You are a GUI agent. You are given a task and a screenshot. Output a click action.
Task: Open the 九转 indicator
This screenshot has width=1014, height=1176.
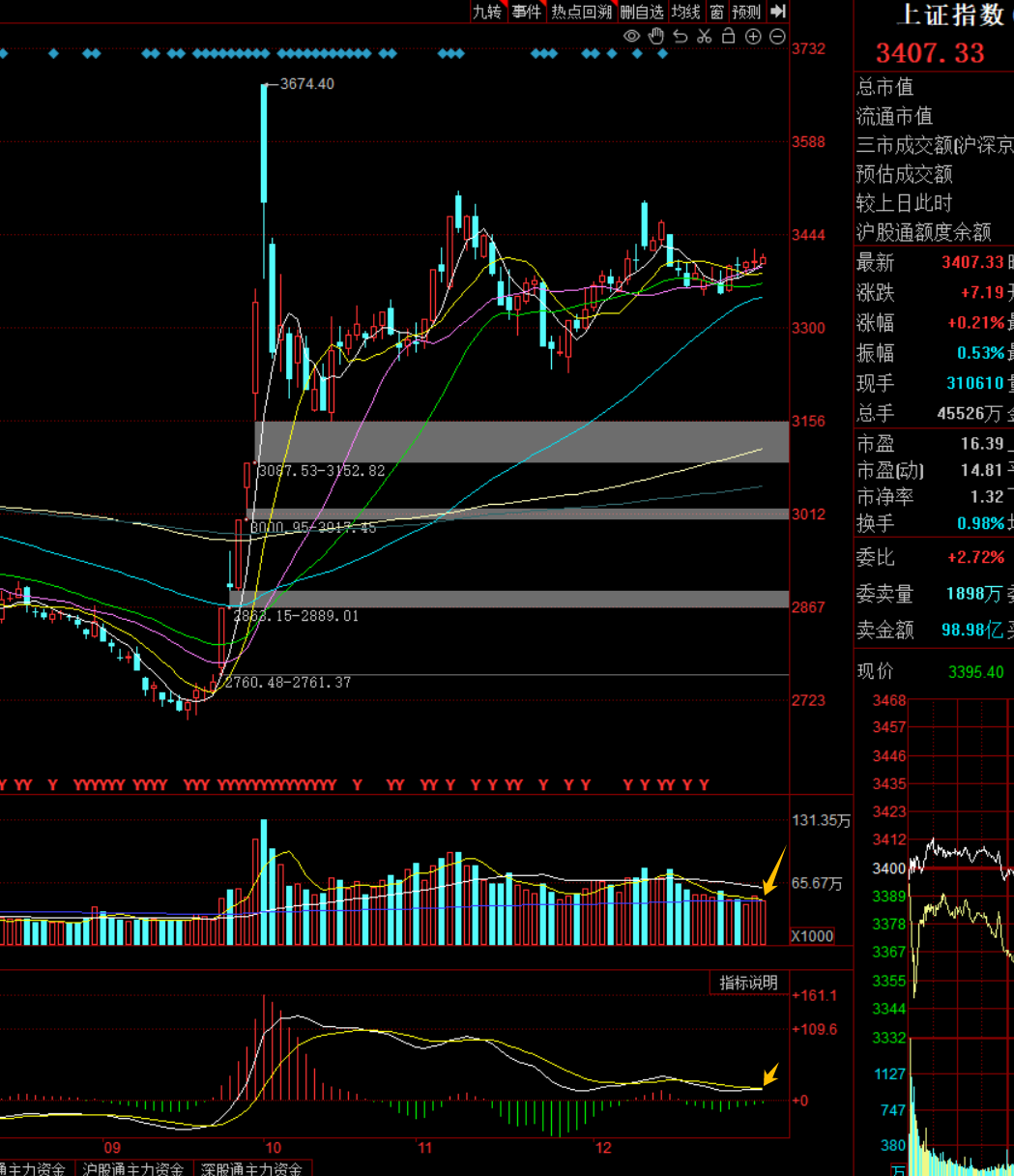pyautogui.click(x=487, y=12)
